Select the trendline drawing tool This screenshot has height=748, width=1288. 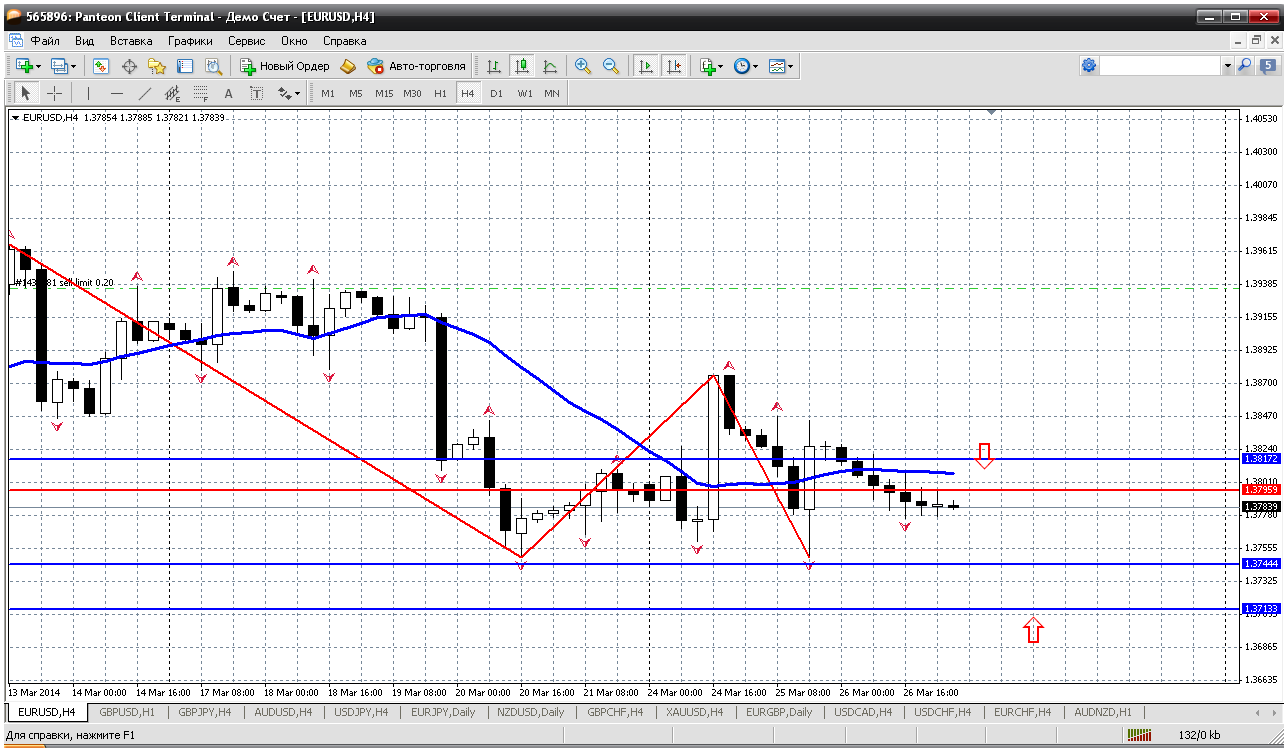click(x=145, y=93)
